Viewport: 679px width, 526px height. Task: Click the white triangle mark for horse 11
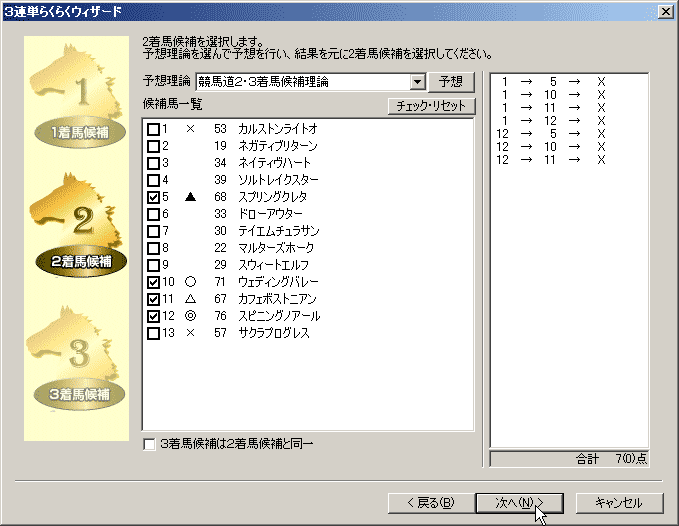click(190, 299)
